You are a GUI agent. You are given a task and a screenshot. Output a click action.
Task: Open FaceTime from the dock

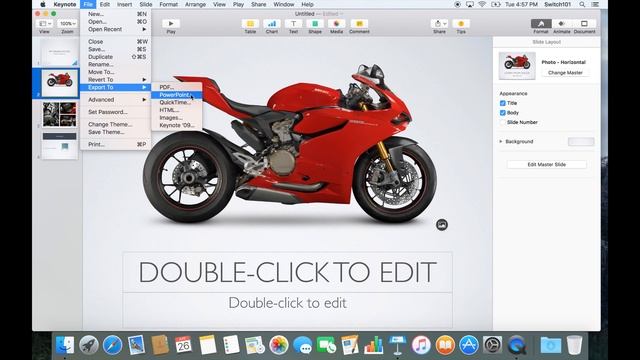(326, 345)
